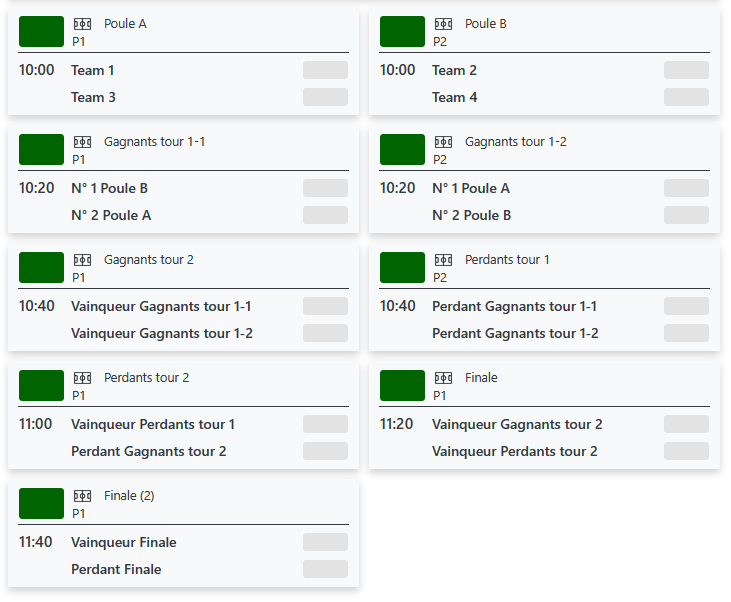Select the score field for N° 2 Poule A
Viewport: 731px width, 602px height.
(x=325, y=215)
